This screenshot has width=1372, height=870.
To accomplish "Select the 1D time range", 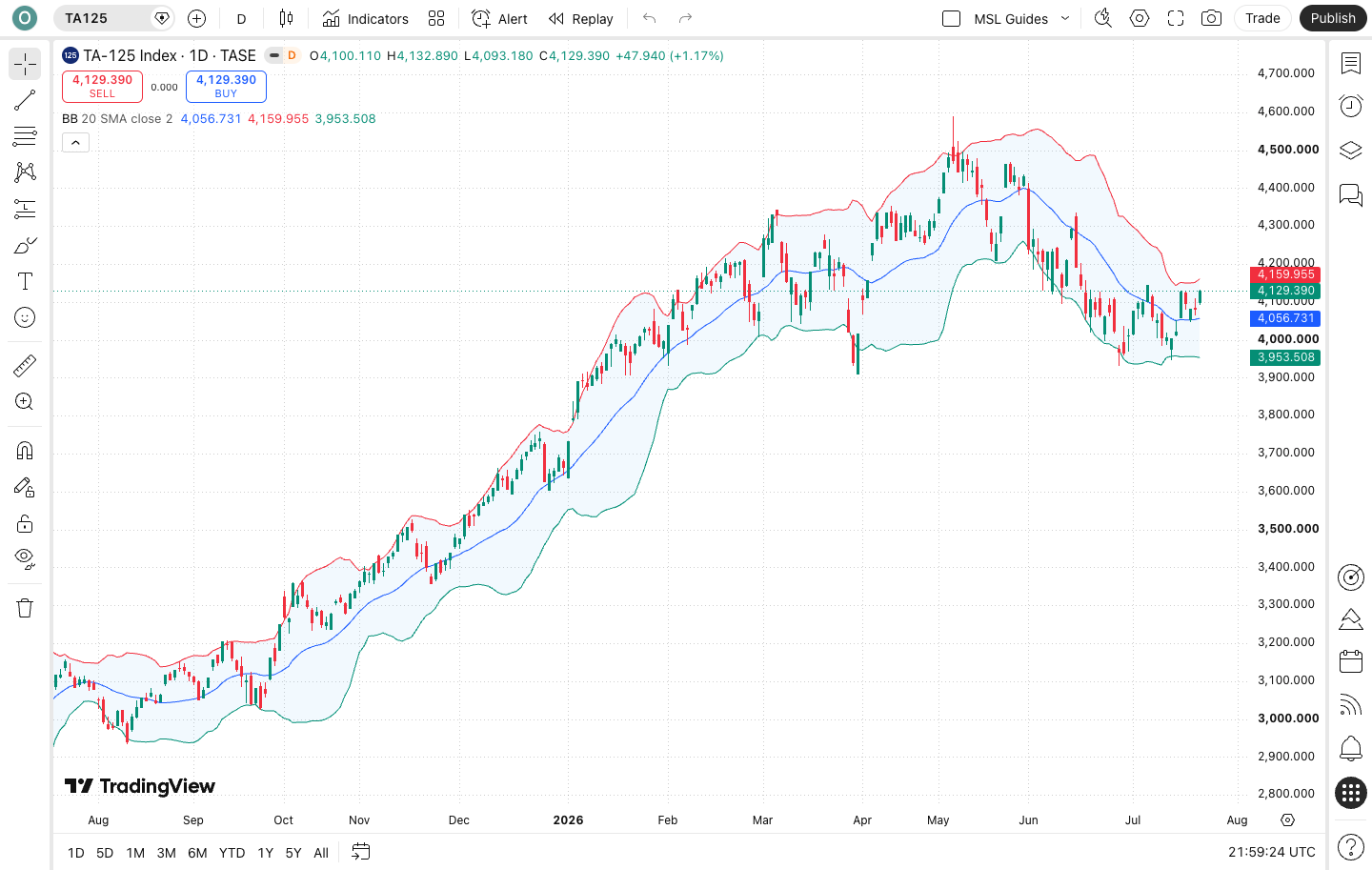I will (76, 853).
